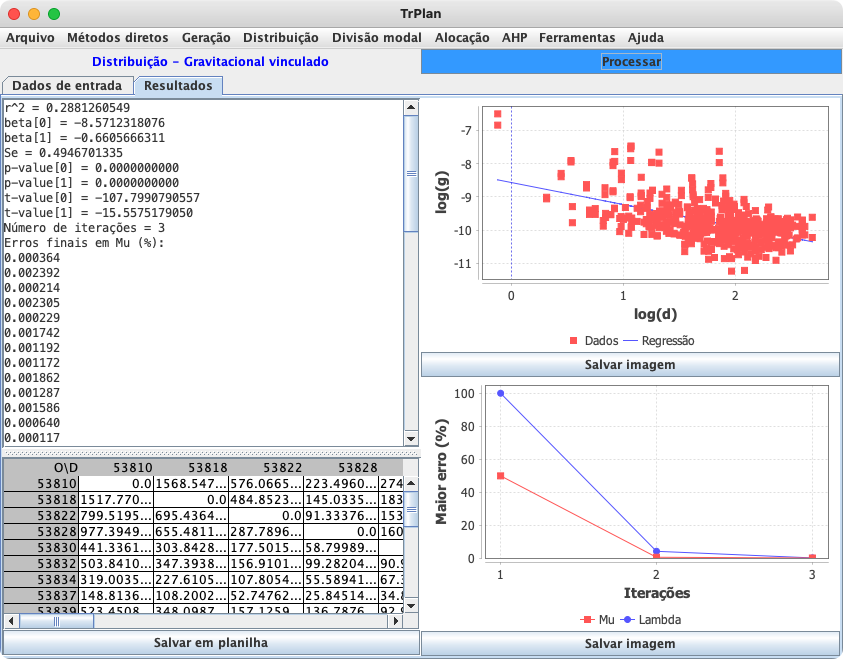
Task: Open the AHP menu
Action: (514, 38)
